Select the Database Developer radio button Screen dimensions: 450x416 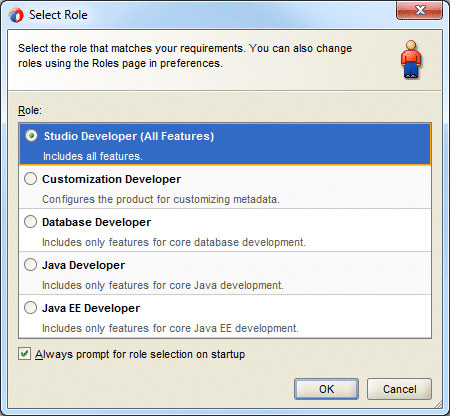[30, 222]
